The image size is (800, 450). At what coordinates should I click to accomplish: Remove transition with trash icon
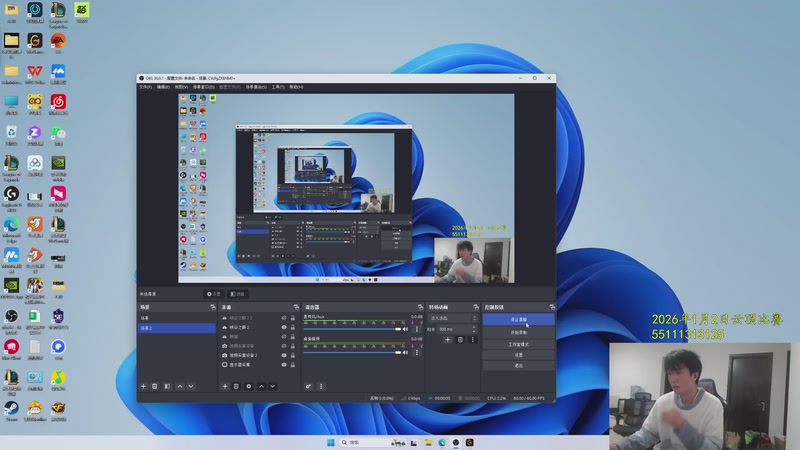pos(460,340)
